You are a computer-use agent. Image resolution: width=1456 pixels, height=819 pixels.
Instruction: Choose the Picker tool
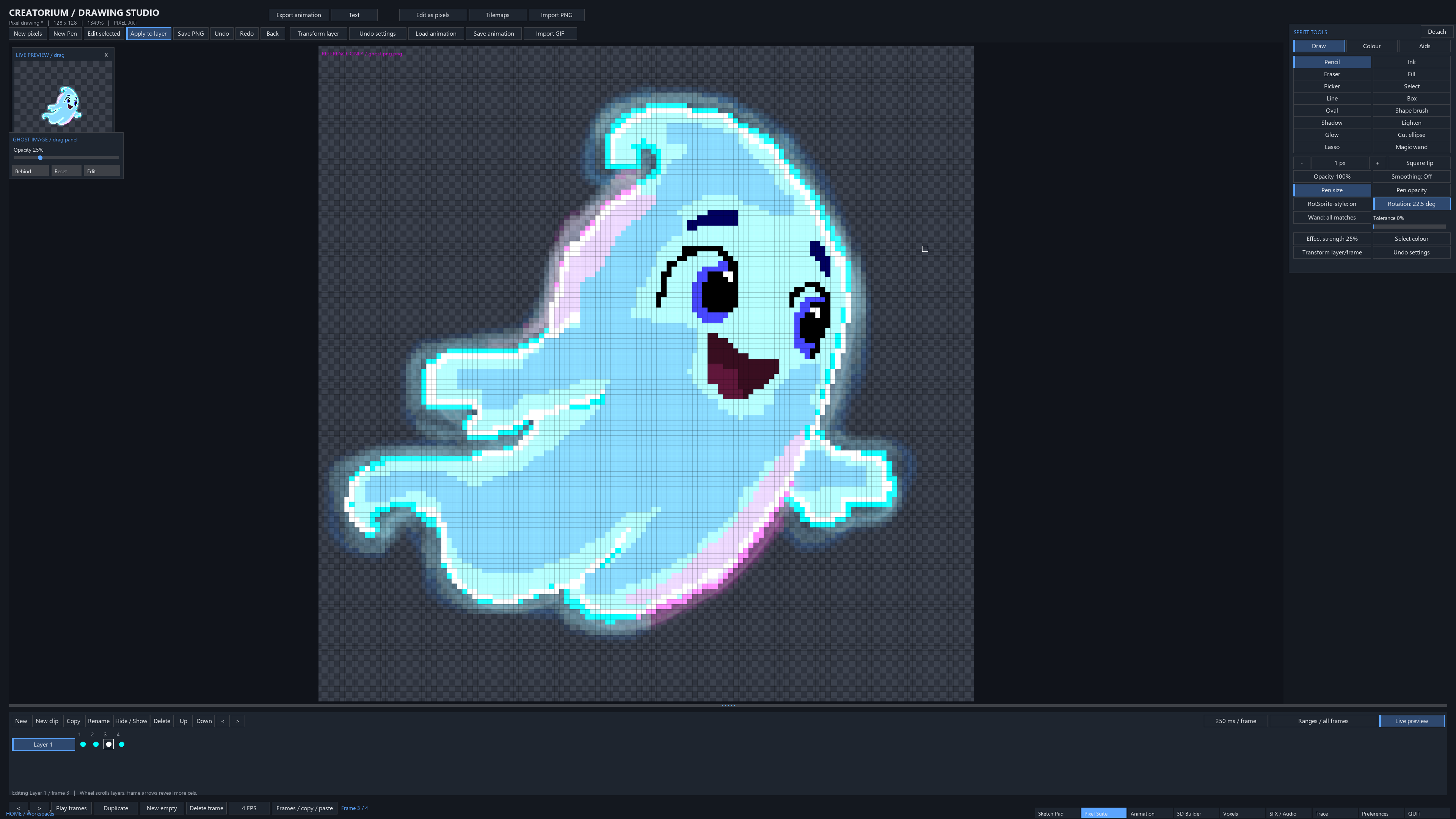[x=1332, y=86]
